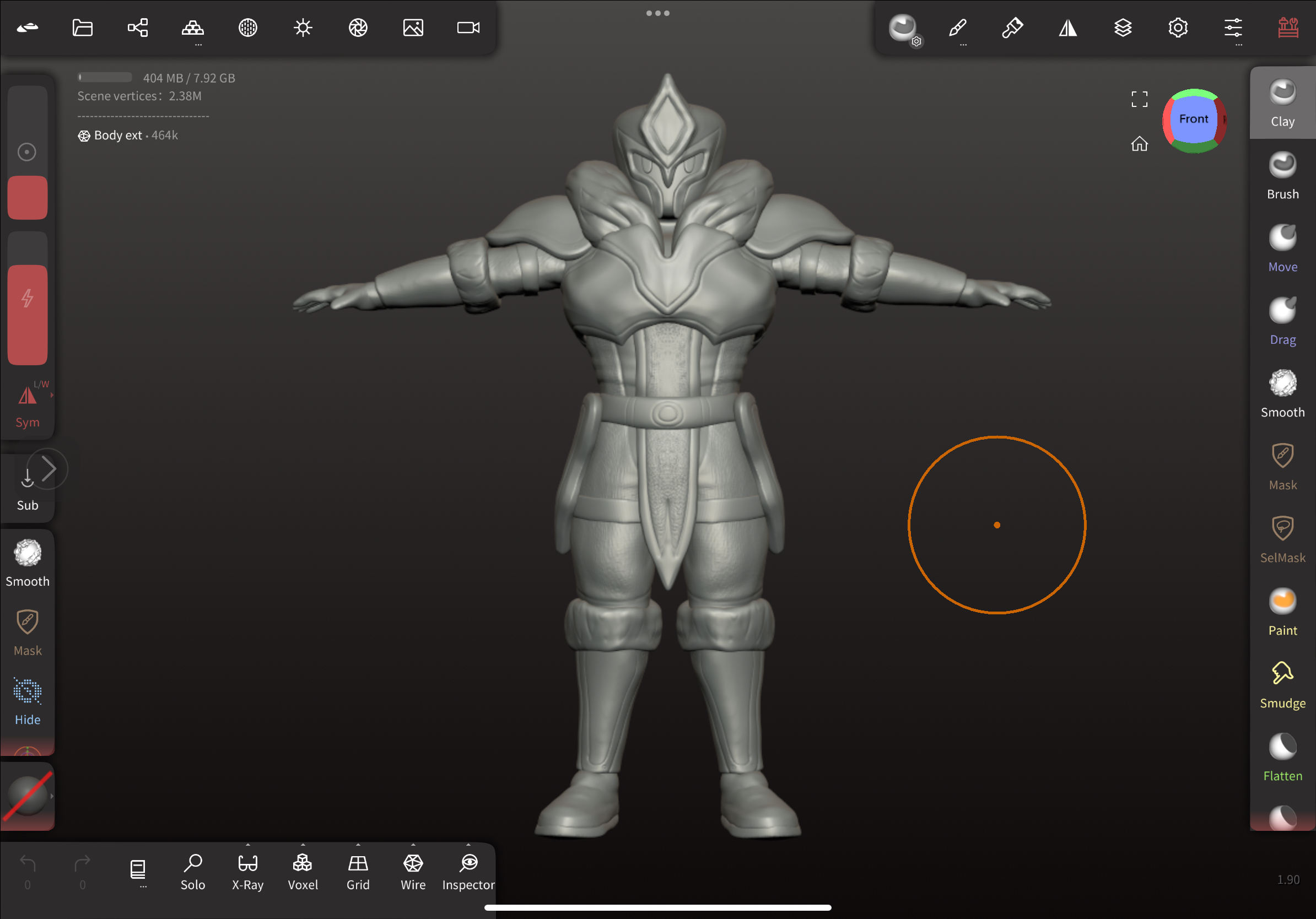Open the Material sphere menu
This screenshot has height=919, width=1316.
point(247,28)
